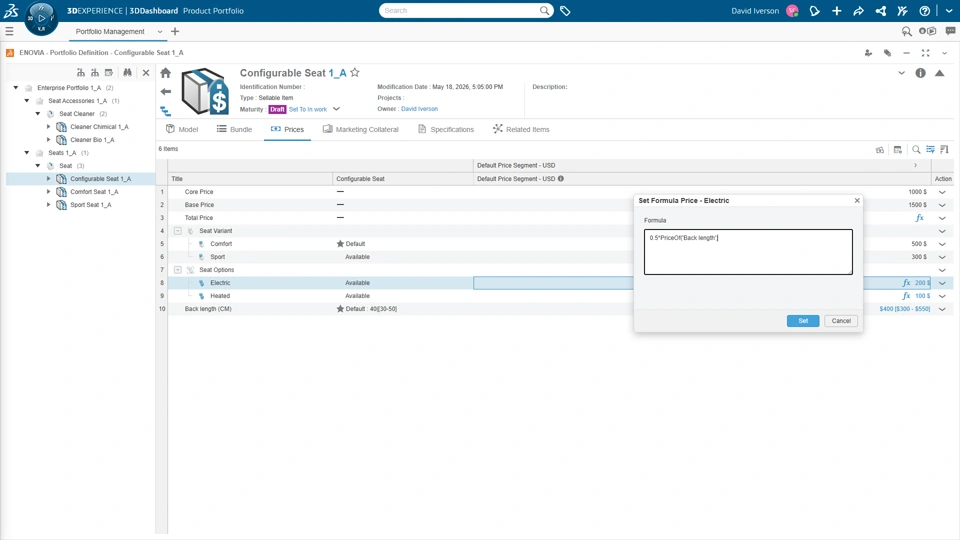The height and width of the screenshot is (540, 960).
Task: Click the Set To In work link
Action: coord(308,110)
